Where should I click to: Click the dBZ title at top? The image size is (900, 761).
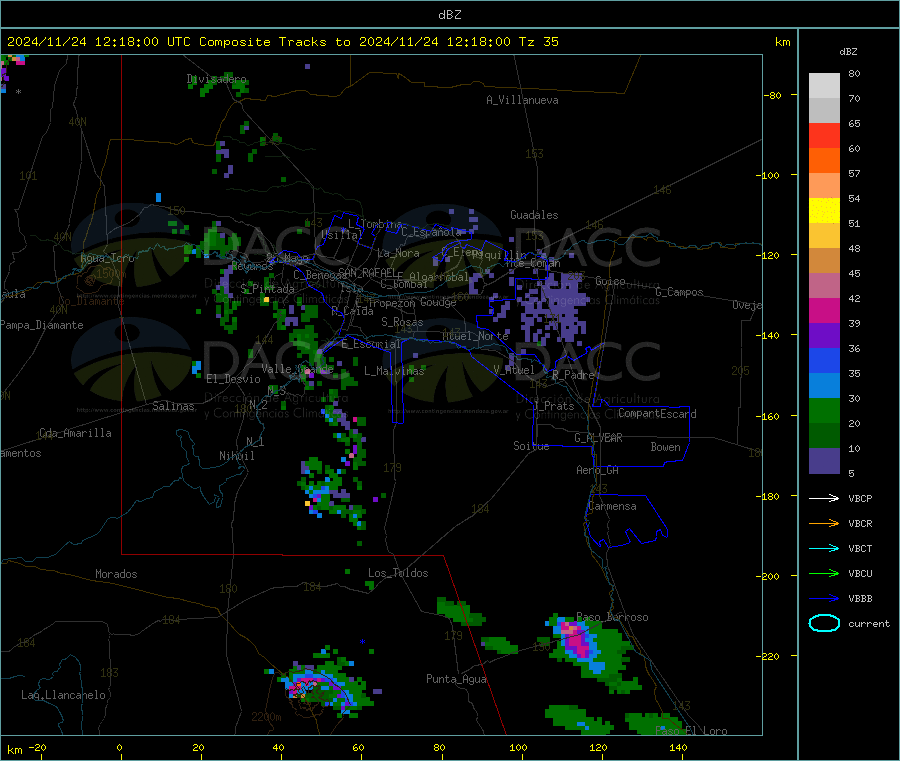coord(449,15)
